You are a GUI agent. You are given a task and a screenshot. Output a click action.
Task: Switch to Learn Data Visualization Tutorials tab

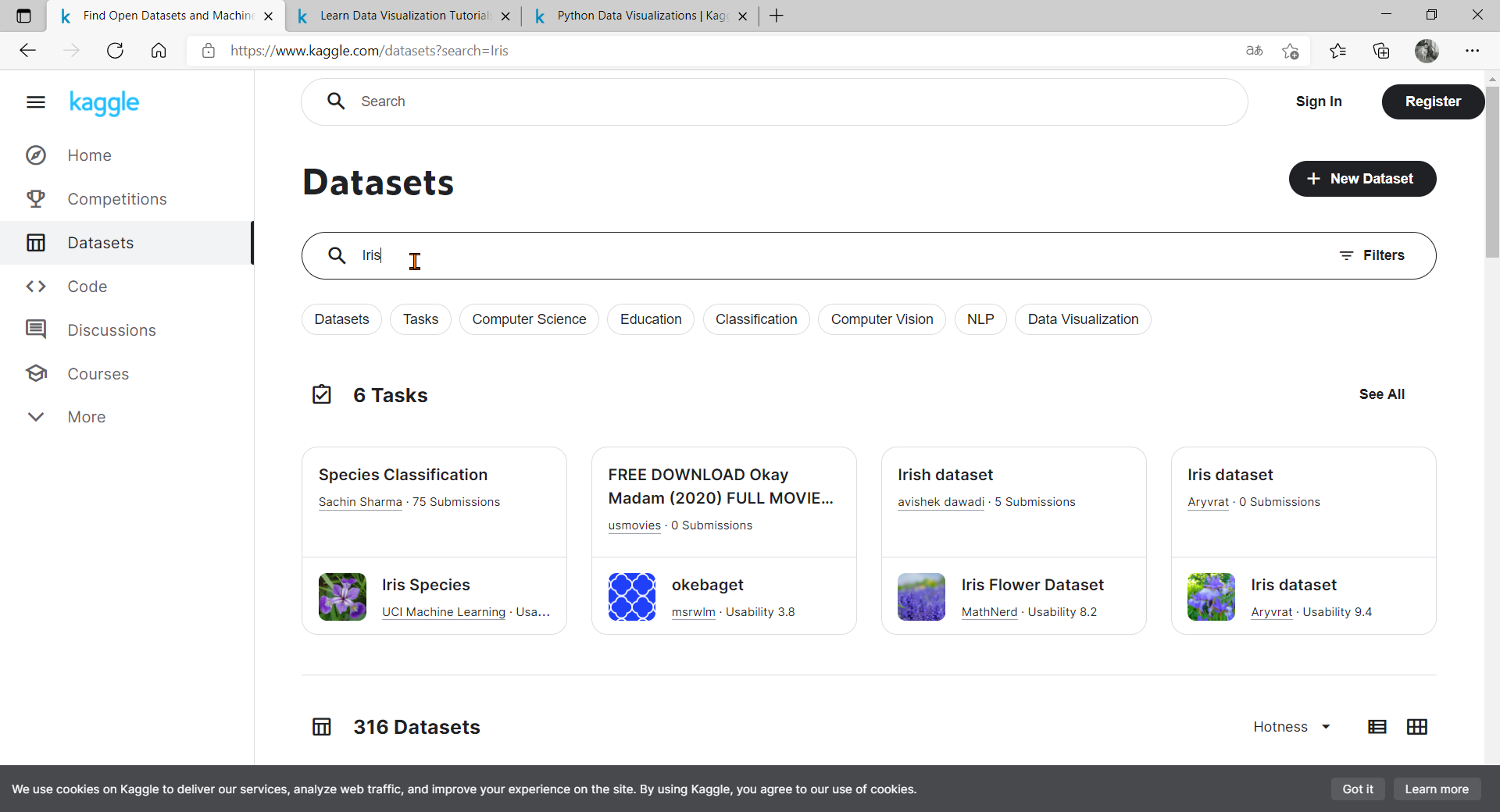pyautogui.click(x=403, y=16)
